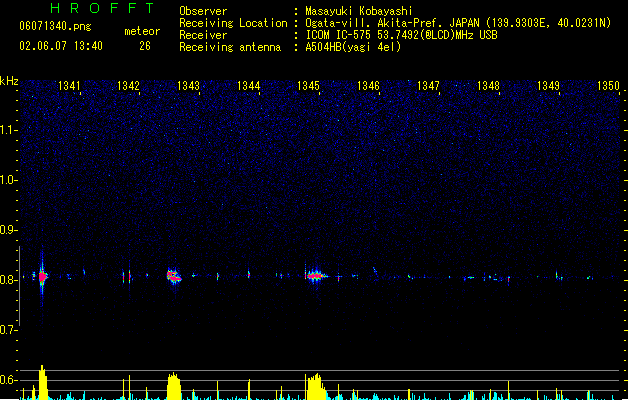The image size is (629, 400).
Task: Click the 1345 time axis marker
Action: [x=308, y=86]
